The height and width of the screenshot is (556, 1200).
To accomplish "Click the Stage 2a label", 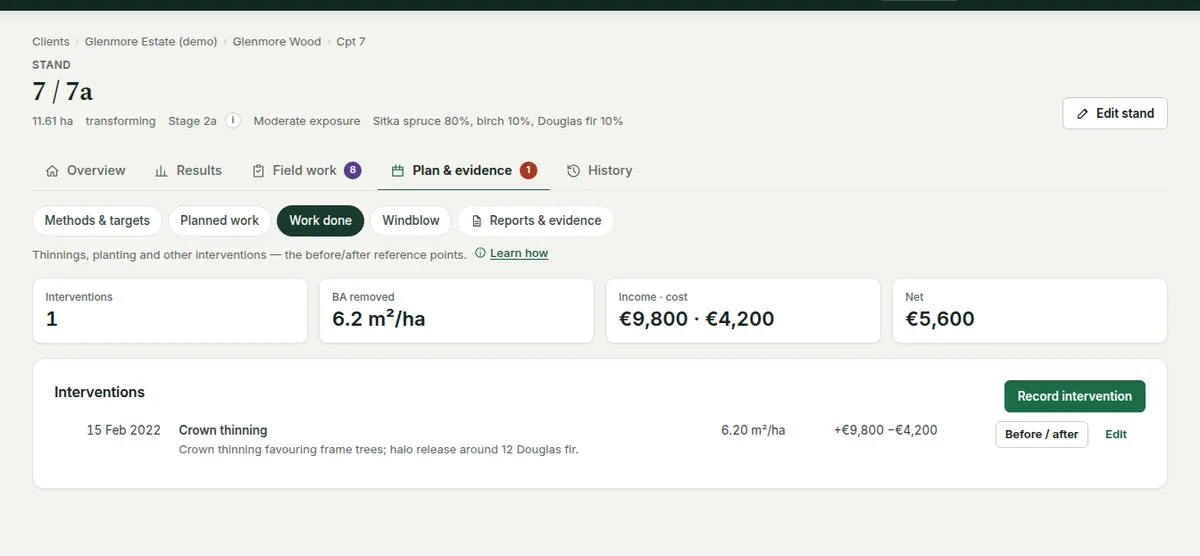I will tap(192, 121).
